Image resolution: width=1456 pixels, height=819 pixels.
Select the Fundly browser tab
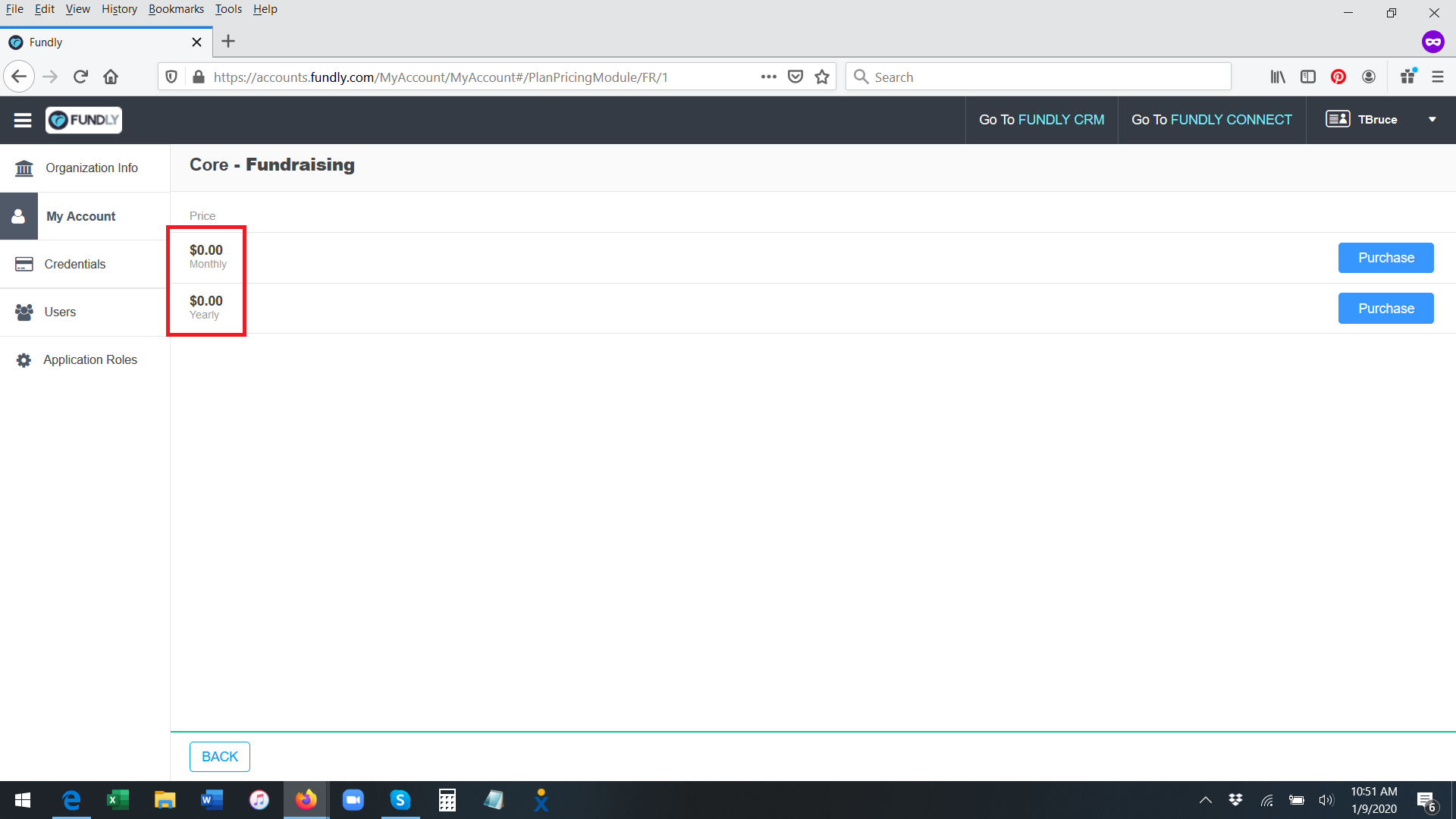point(106,42)
